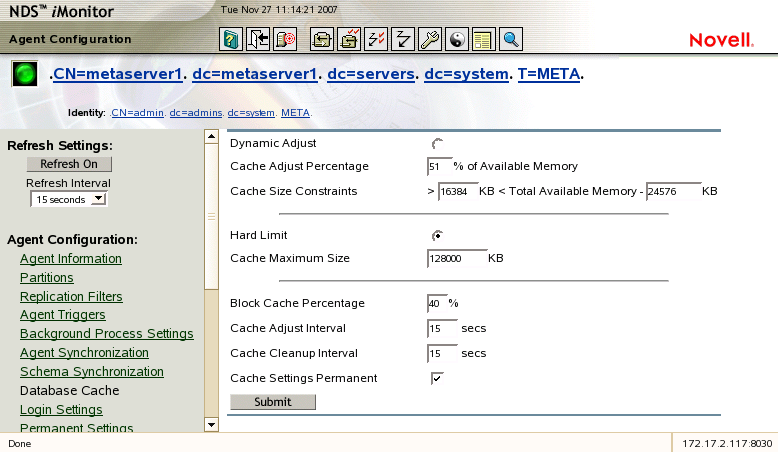Open CN=admin identity link

[x=137, y=113]
